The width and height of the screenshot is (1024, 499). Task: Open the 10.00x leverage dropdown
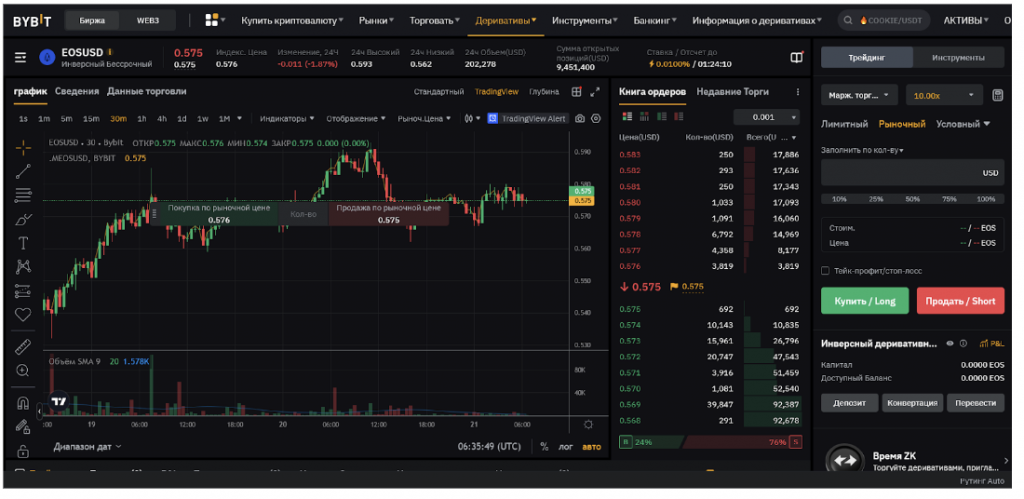(x=942, y=95)
